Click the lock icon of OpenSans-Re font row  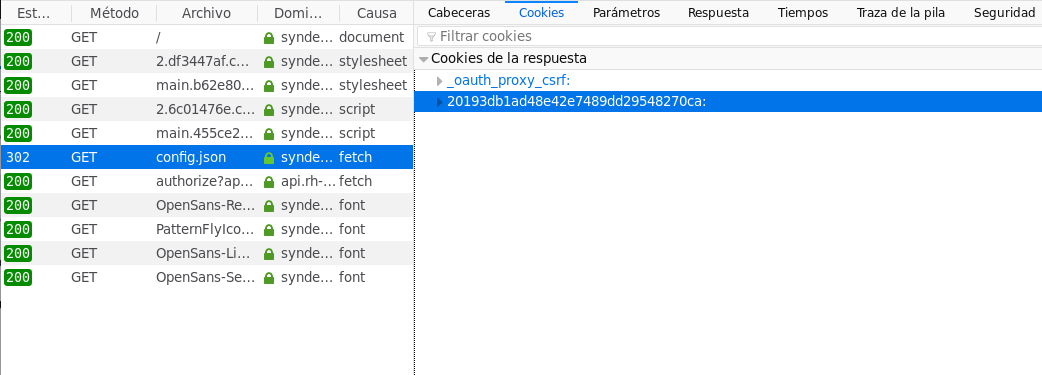[x=269, y=205]
